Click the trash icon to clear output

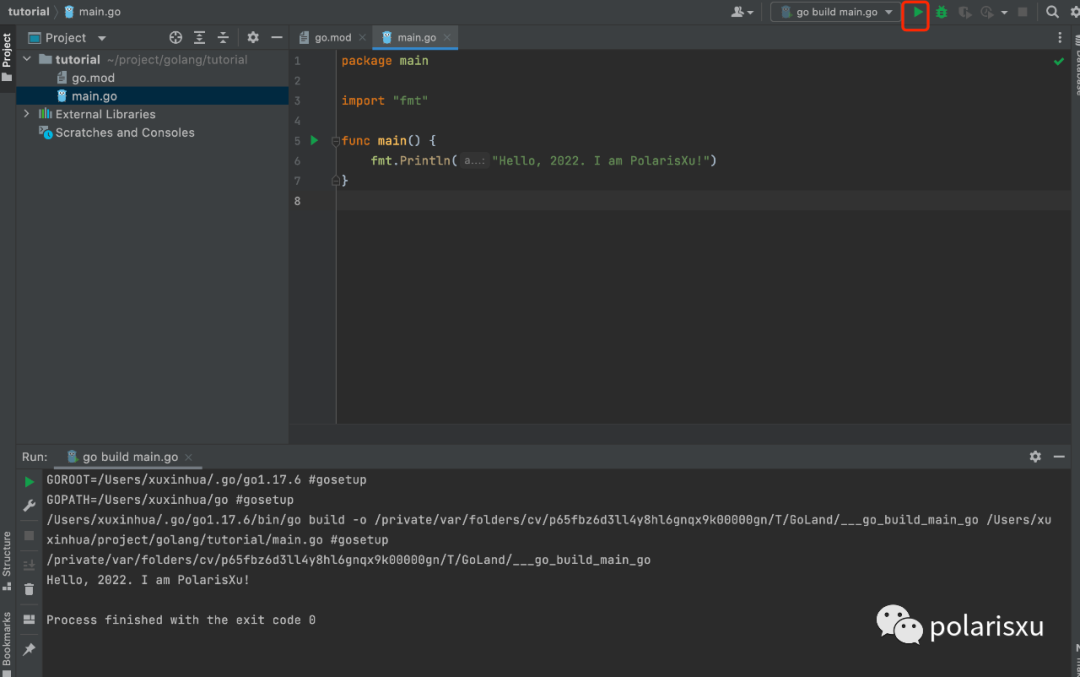coord(29,589)
